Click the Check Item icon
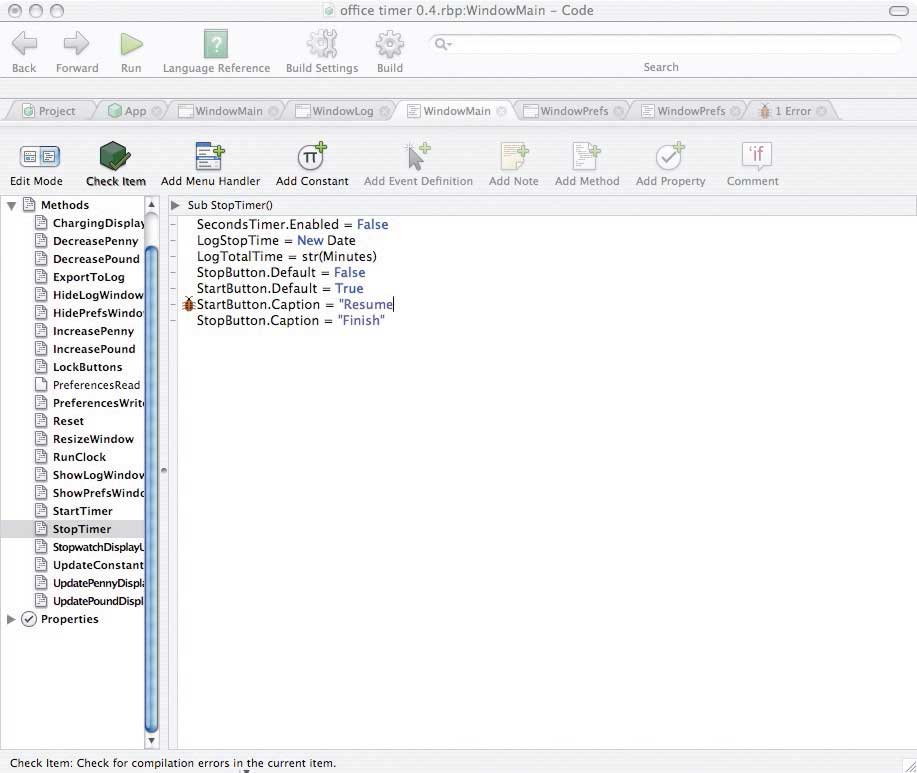 [x=115, y=157]
